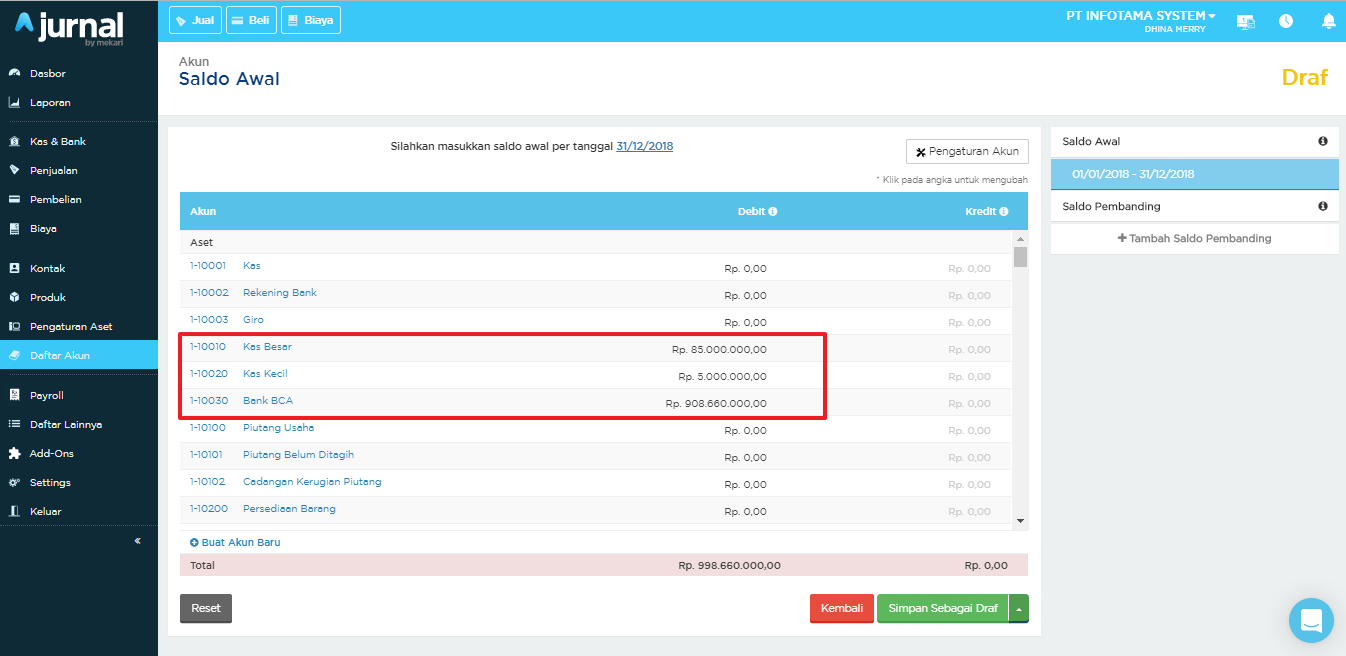Open Simpan Sebagai Draf dropdown arrow
The image size is (1346, 656).
point(1018,608)
